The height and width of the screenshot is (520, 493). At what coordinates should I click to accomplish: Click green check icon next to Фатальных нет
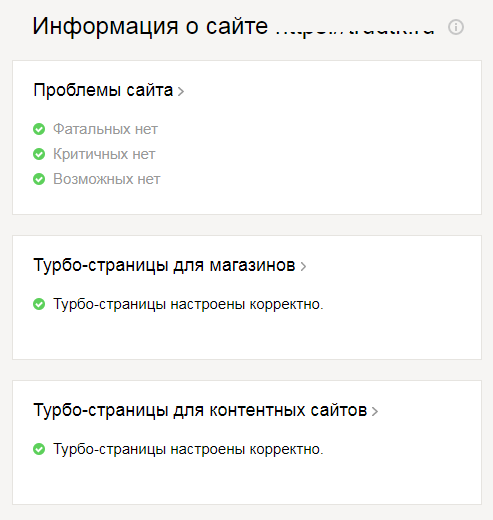(x=39, y=129)
